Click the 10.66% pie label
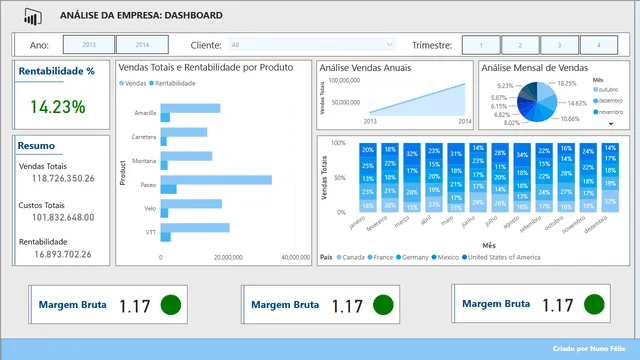Screen dimensions: 640x360 coord(570,119)
